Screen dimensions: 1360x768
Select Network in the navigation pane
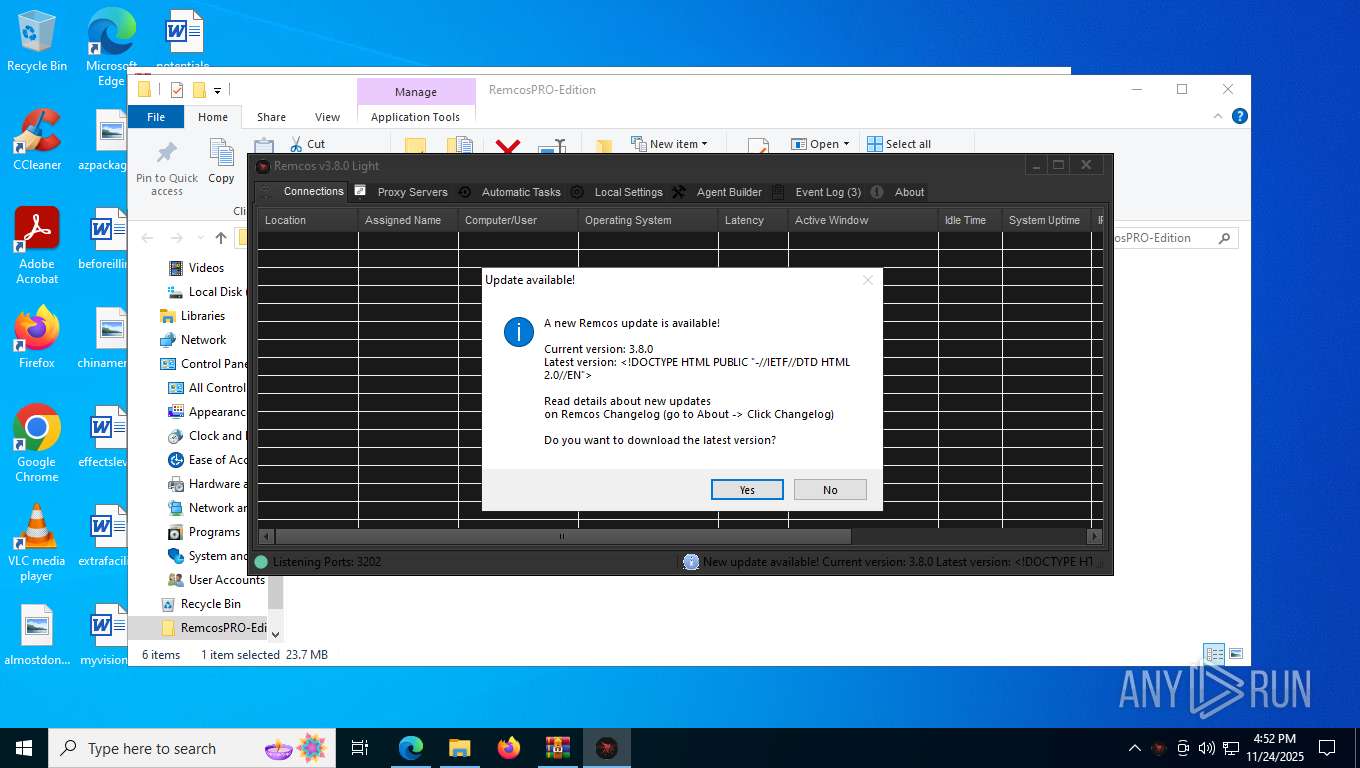203,340
